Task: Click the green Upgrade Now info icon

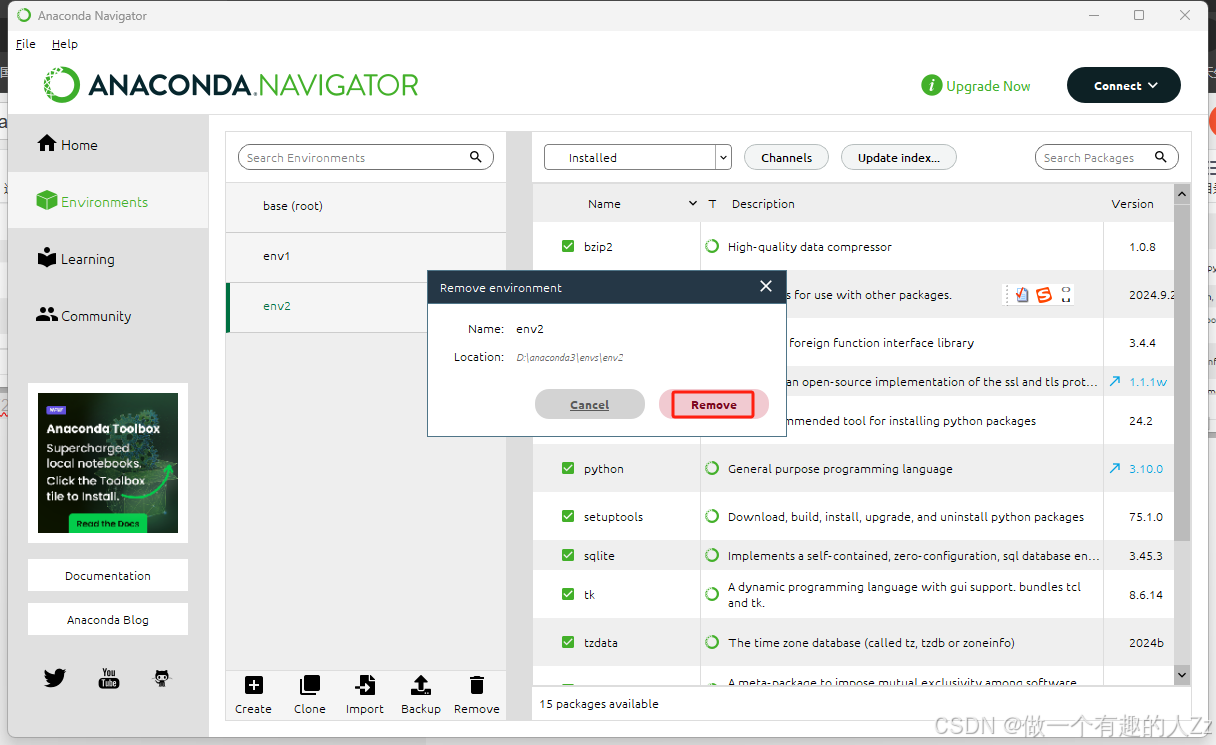Action: (x=931, y=86)
